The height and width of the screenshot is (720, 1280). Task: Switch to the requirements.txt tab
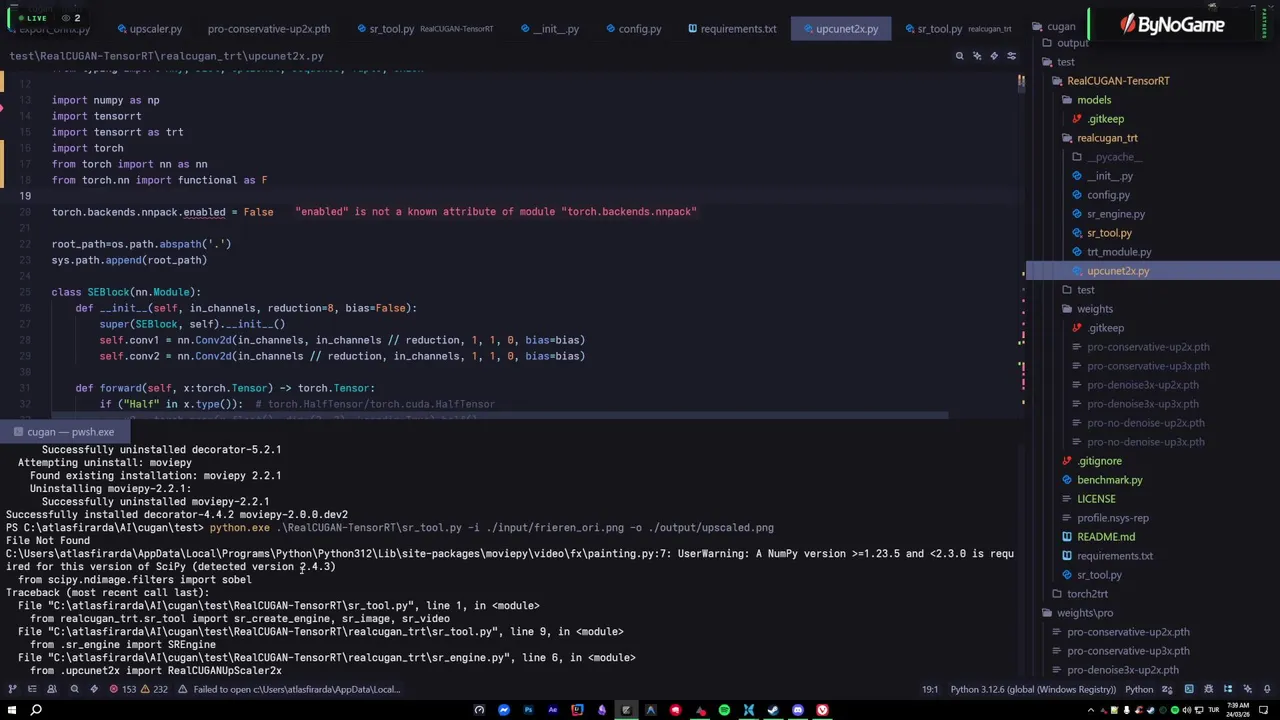click(x=731, y=29)
